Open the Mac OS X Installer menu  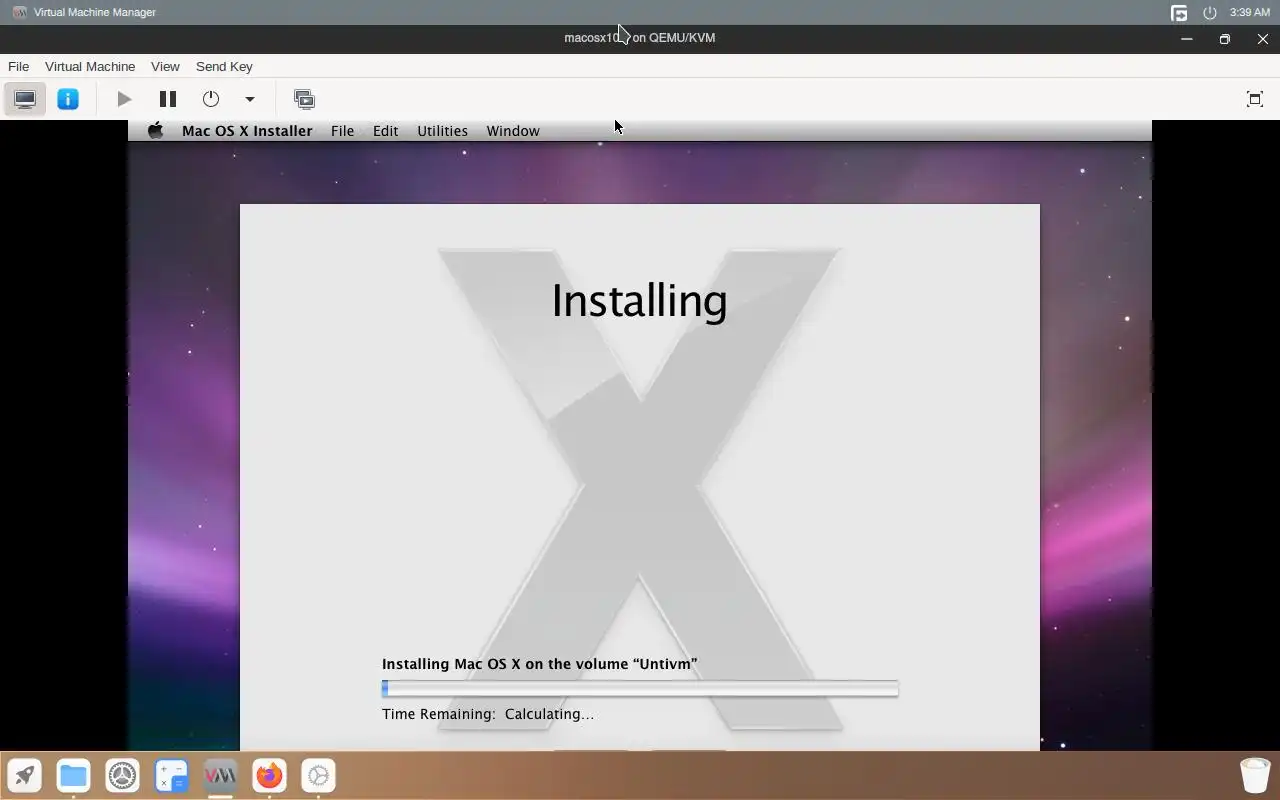pos(247,131)
